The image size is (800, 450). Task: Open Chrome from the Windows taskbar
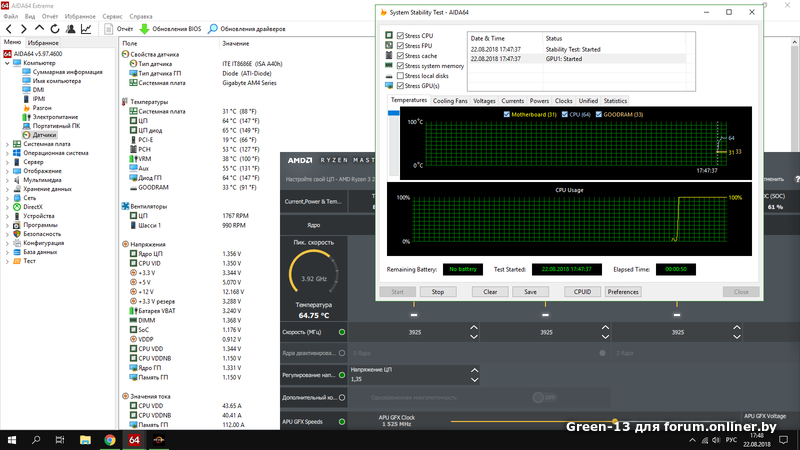109,440
